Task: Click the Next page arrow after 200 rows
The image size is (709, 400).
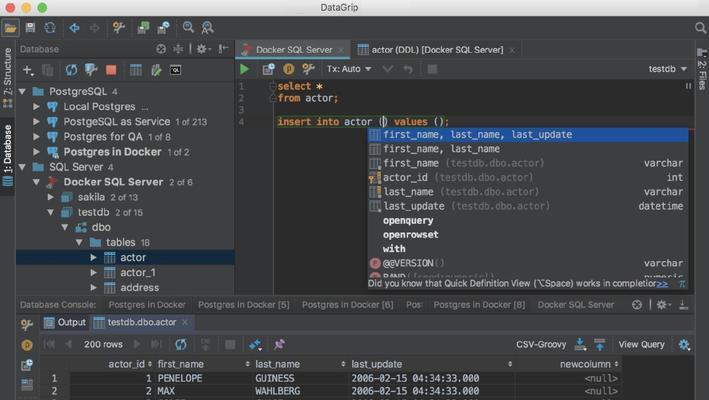Action: (137, 344)
